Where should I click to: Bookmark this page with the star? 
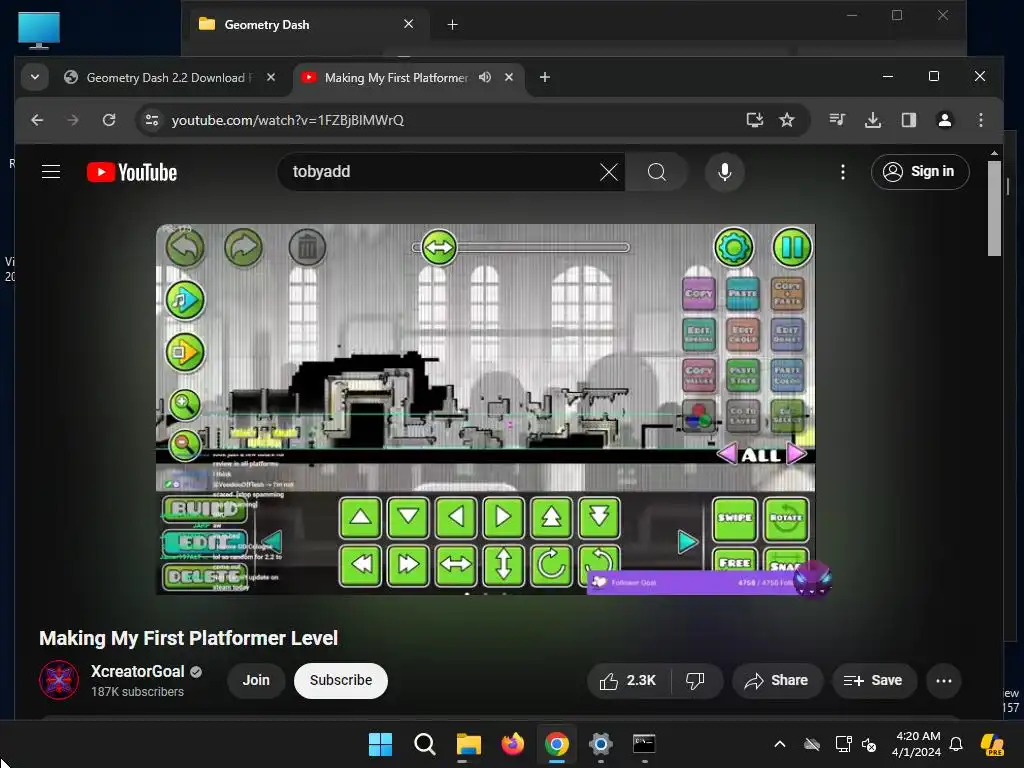[787, 120]
